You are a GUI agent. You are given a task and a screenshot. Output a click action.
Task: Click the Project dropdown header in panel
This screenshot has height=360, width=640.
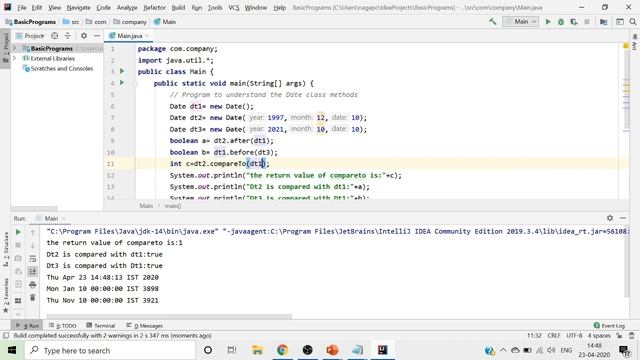(30, 36)
